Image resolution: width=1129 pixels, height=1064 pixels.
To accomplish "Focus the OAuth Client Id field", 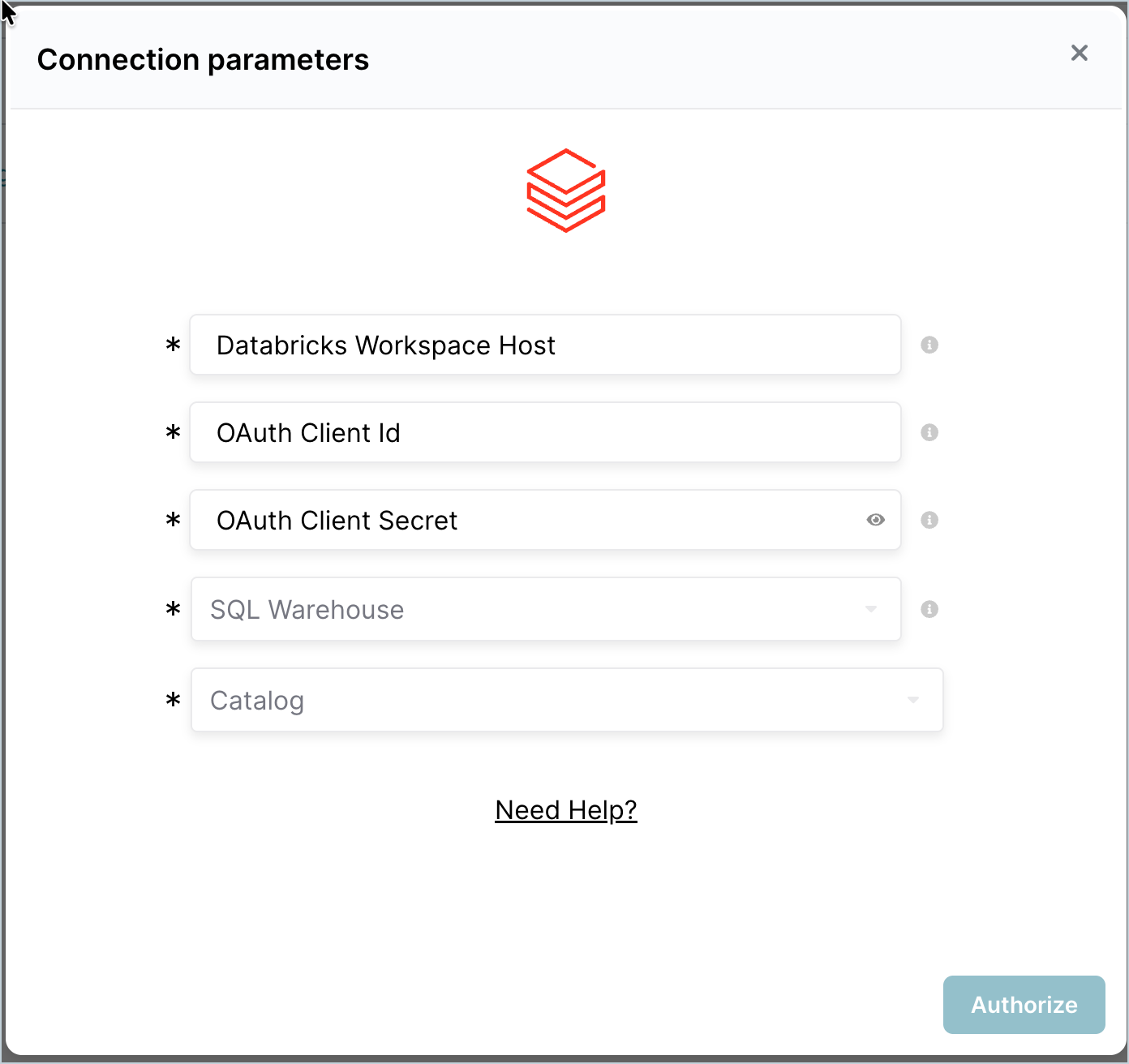I will 545,432.
